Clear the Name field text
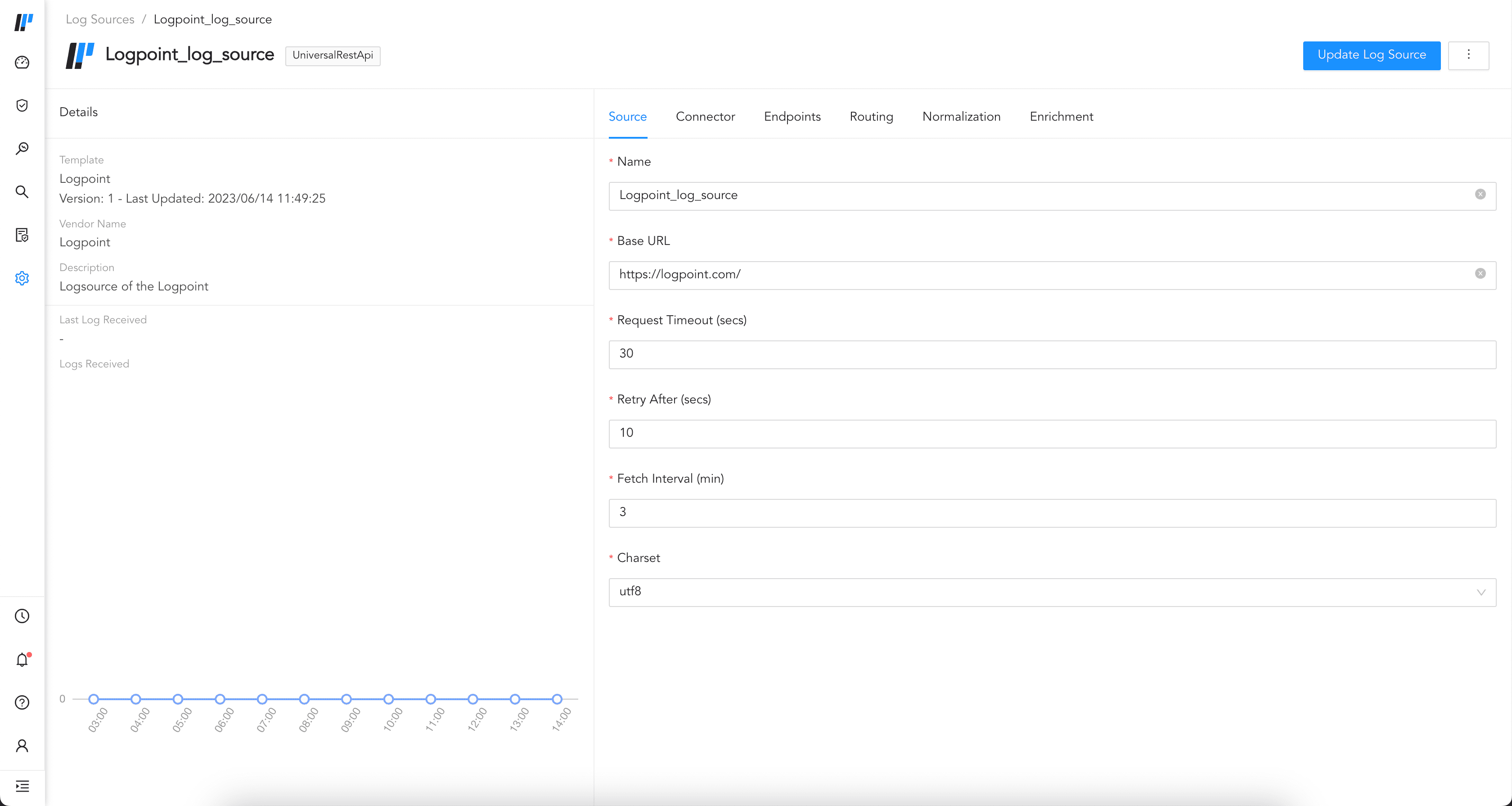Viewport: 1512px width, 806px height. point(1480,195)
